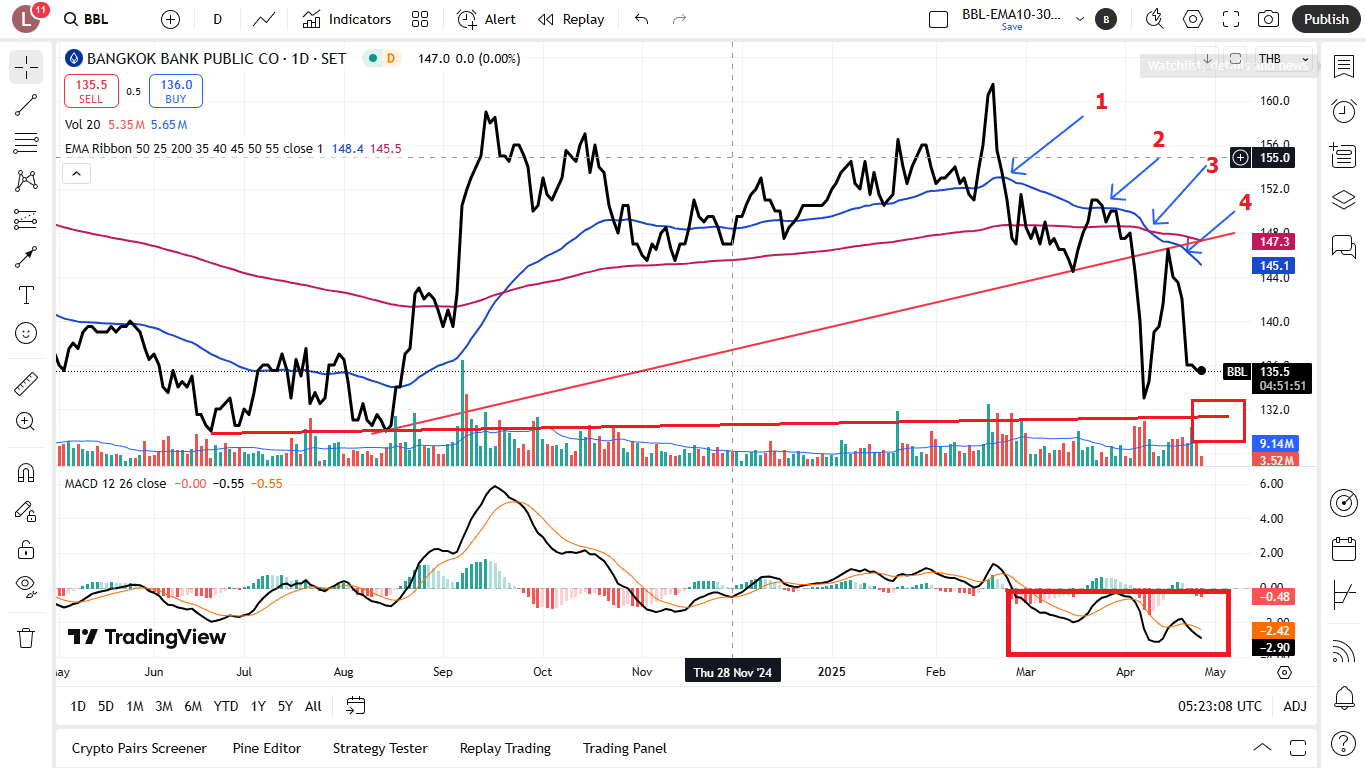Open the D interval selector

[x=217, y=19]
